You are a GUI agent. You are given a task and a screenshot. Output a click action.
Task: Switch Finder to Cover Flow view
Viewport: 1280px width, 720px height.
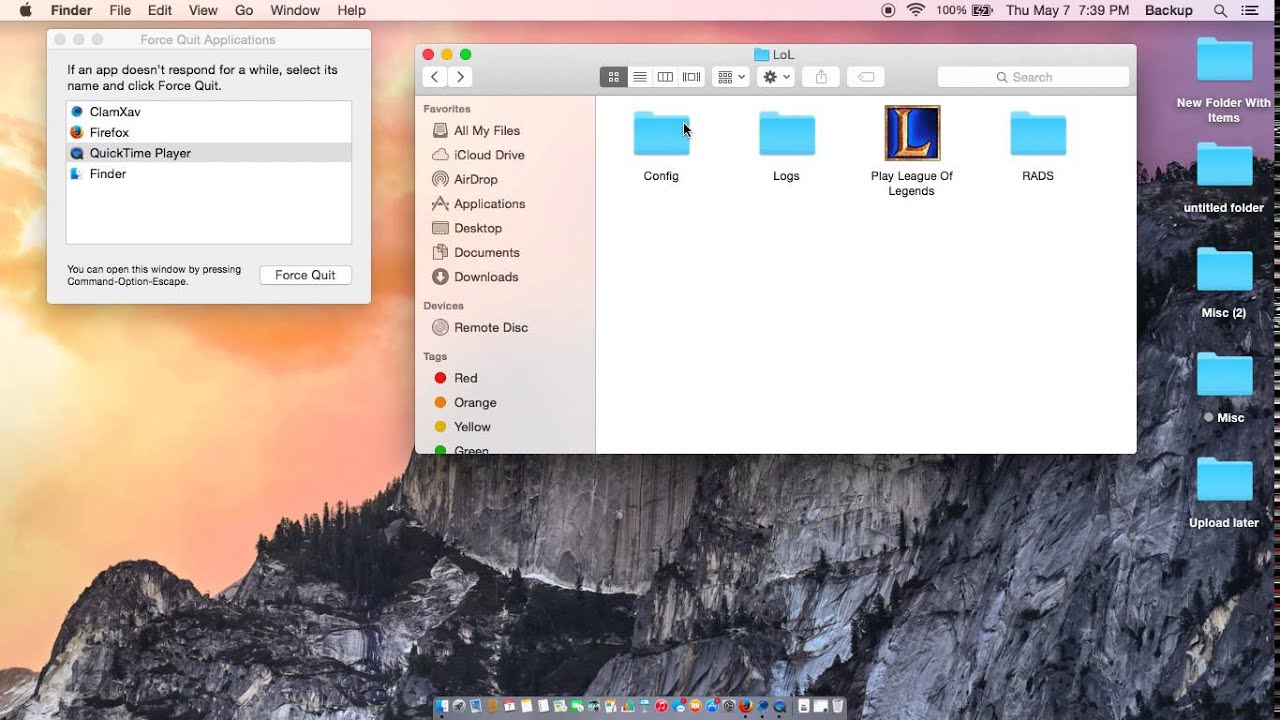click(x=691, y=77)
